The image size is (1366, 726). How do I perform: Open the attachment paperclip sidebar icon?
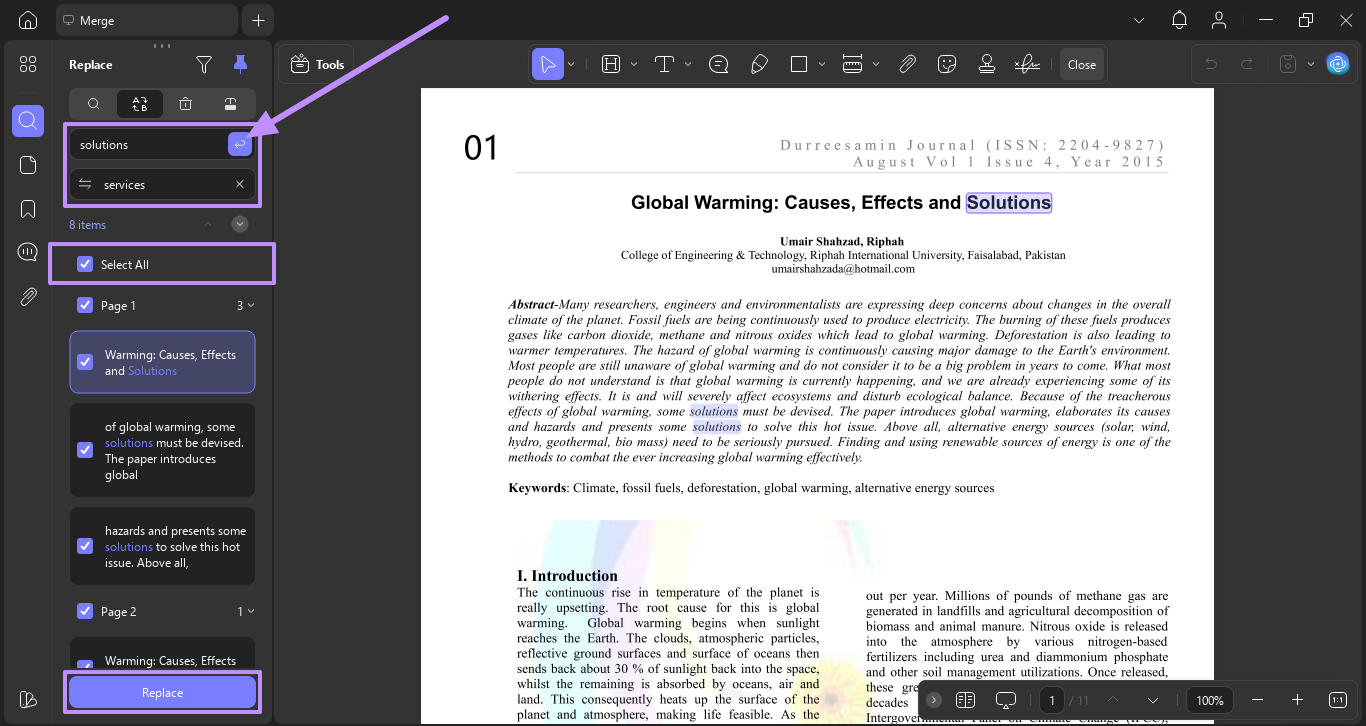point(28,296)
